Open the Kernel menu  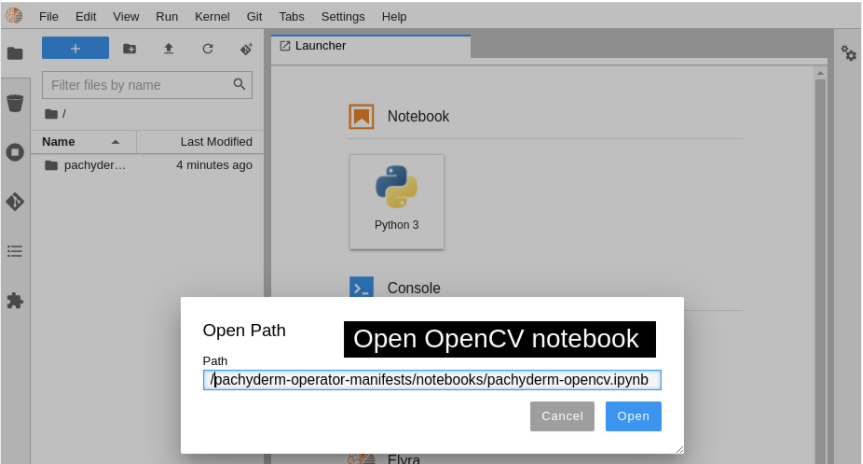(x=211, y=17)
